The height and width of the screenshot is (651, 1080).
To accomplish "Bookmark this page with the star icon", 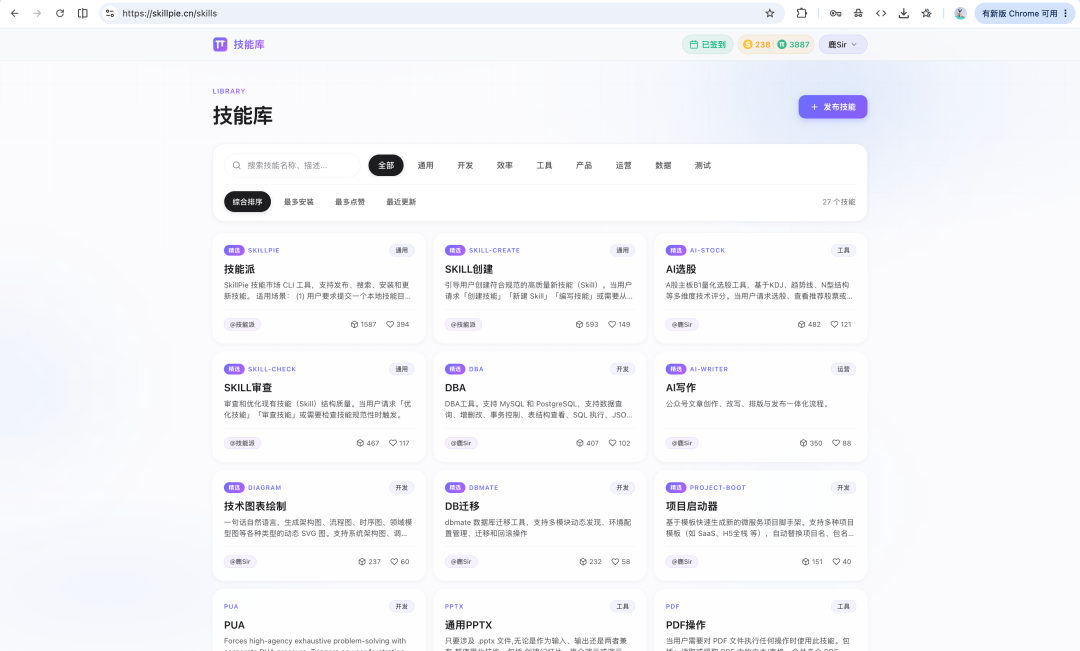I will tap(770, 13).
